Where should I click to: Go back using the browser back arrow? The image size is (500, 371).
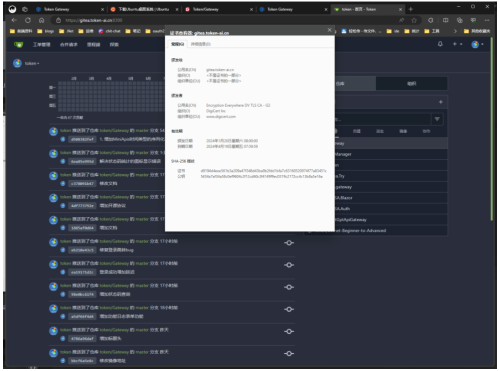coord(14,20)
